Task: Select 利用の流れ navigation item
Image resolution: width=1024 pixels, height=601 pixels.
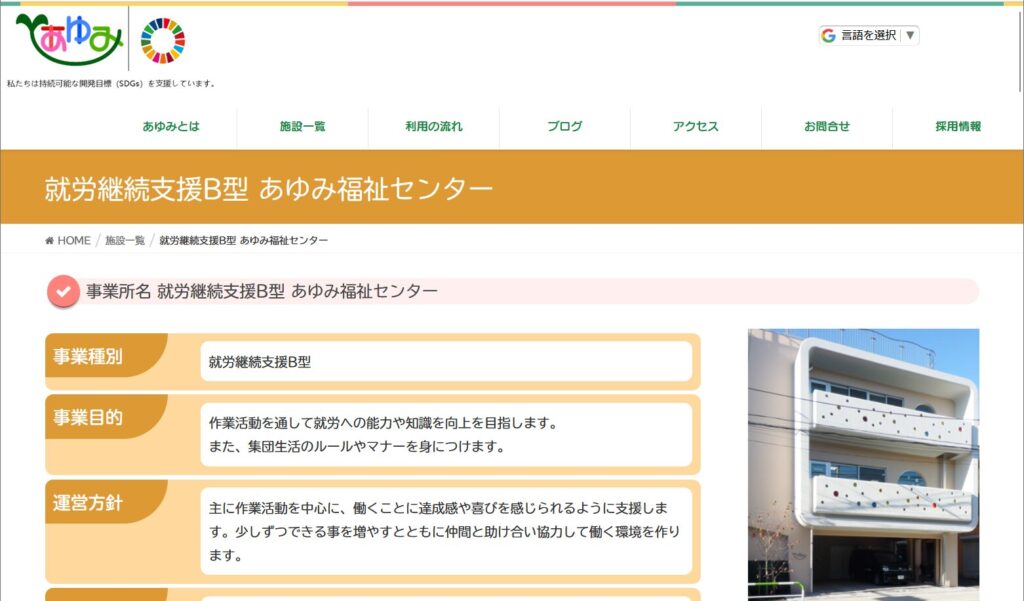Action: [x=434, y=127]
